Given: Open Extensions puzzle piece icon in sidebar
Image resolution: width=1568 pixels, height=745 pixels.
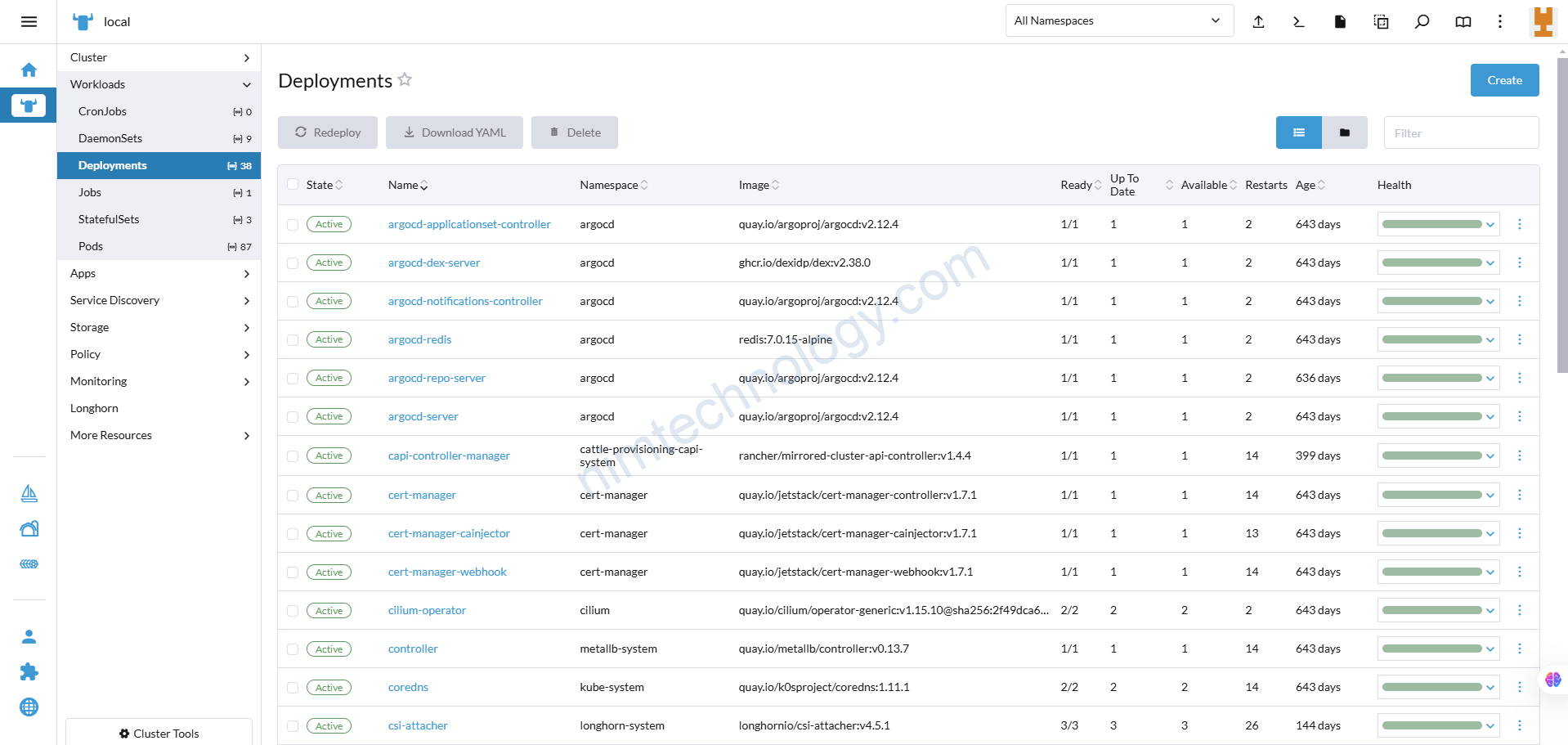Looking at the screenshot, I should click(29, 672).
